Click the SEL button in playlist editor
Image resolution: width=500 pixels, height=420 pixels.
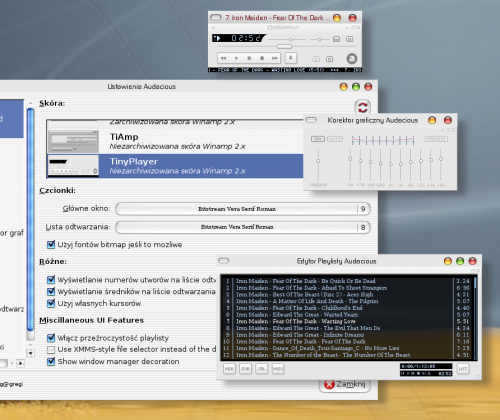click(262, 369)
